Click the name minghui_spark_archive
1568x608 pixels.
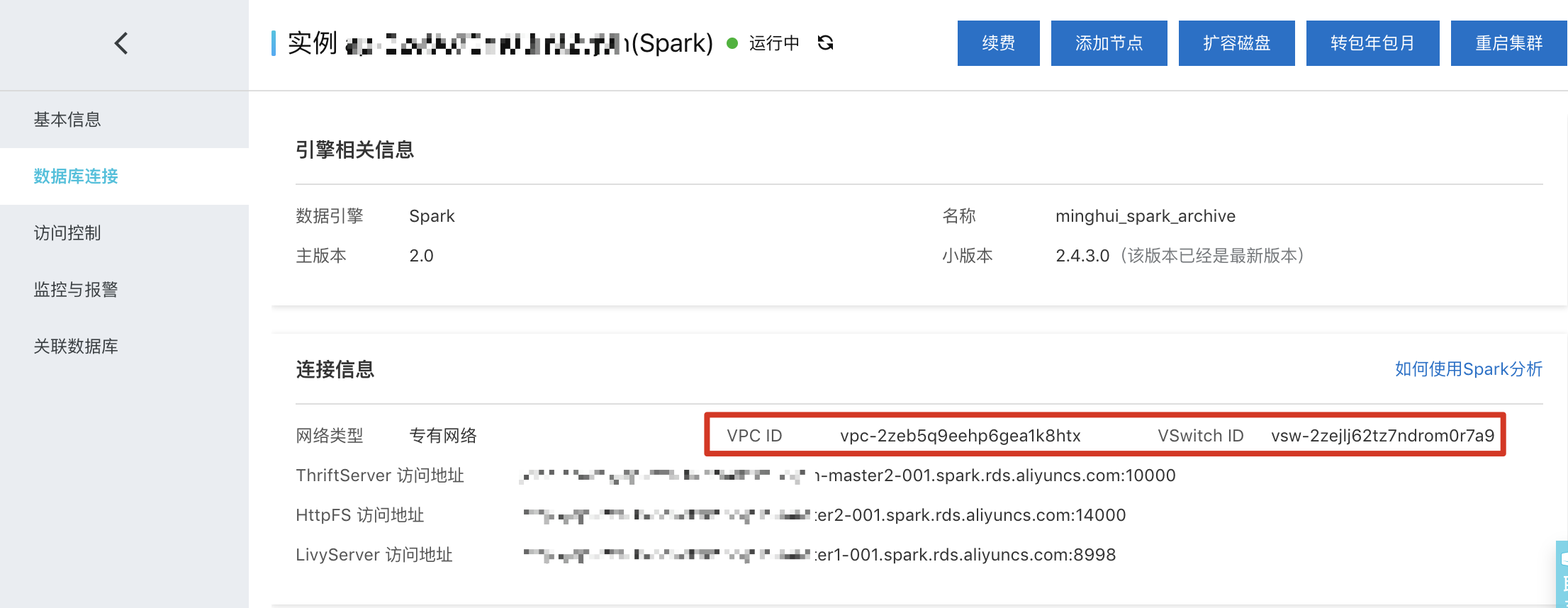1145,215
